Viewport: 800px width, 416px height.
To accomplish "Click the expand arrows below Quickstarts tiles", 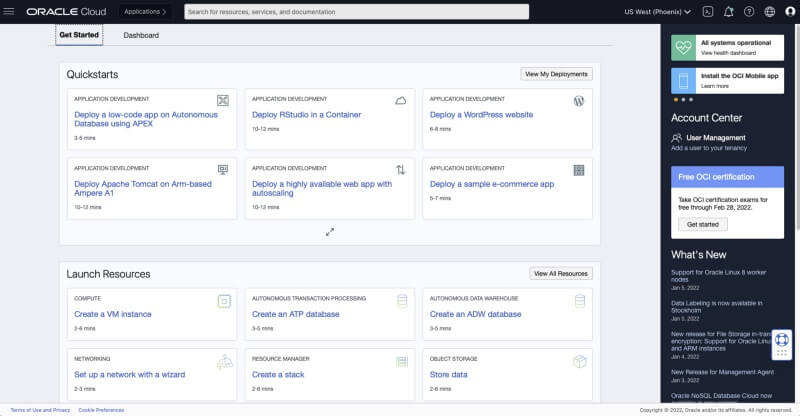I will coord(330,232).
